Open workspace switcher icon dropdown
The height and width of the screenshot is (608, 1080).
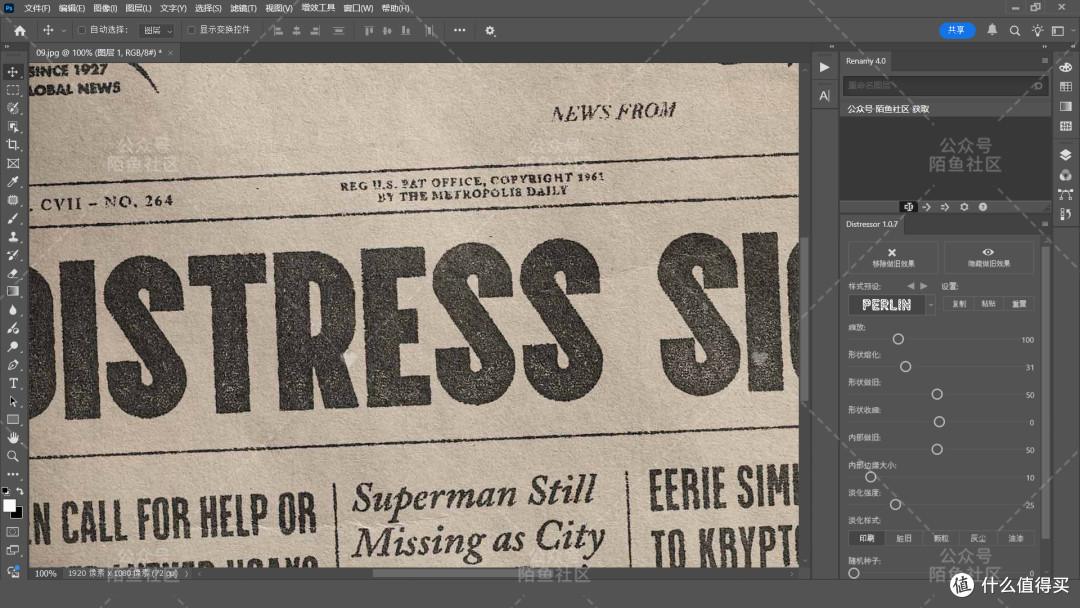click(x=1059, y=30)
